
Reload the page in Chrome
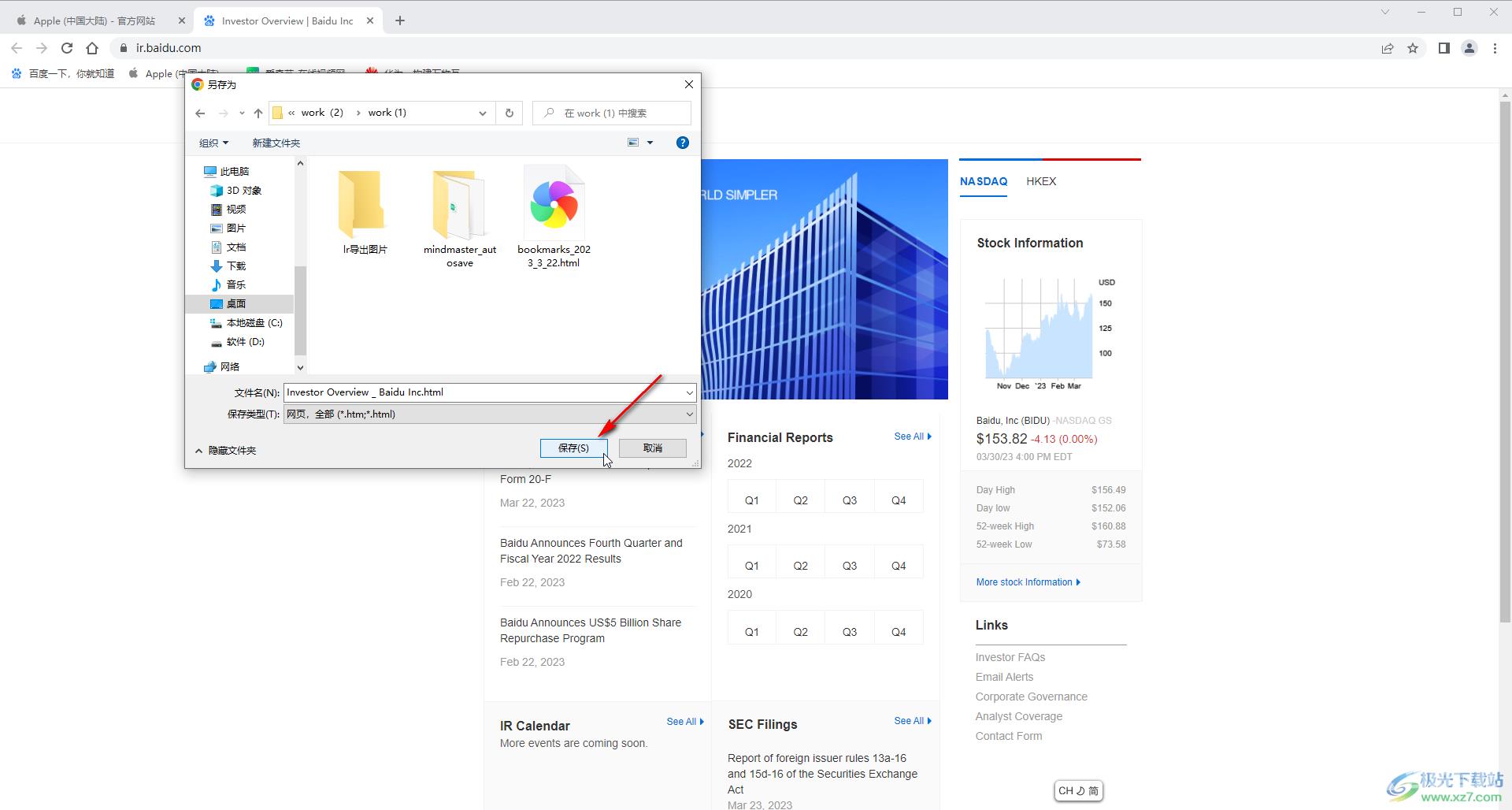coord(67,48)
